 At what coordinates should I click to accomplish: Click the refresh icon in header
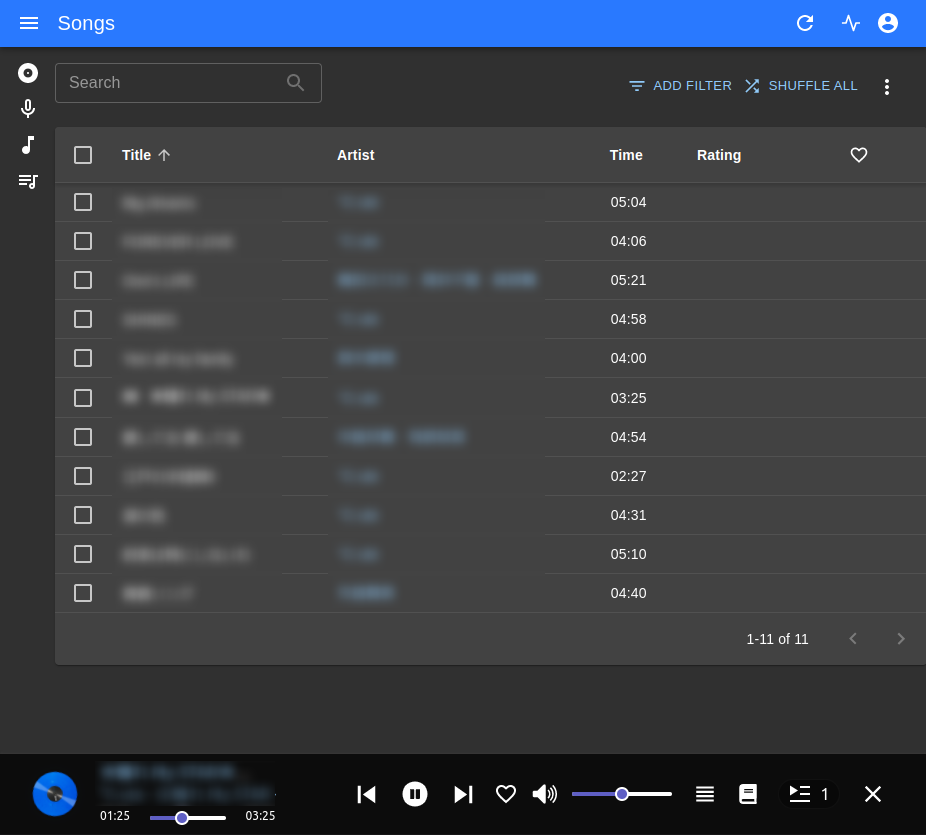pos(805,23)
